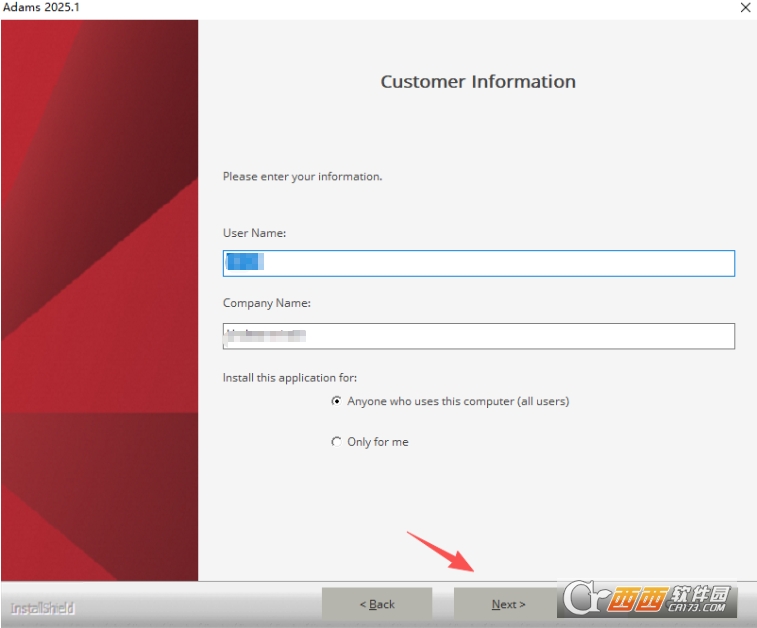This screenshot has height=628, width=757.
Task: Click the 'Adams 2025.1' window title
Action: (42, 7)
